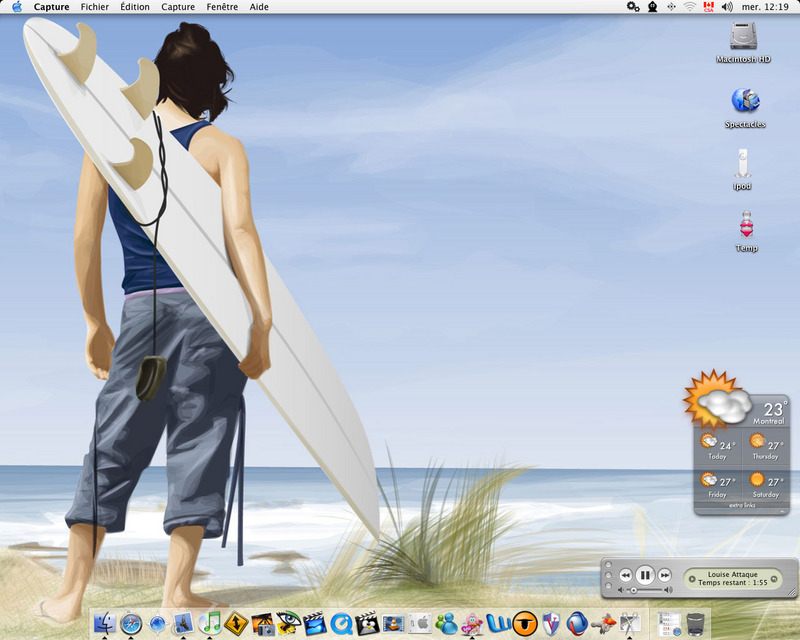The image size is (800, 640).
Task: Click the four-arrow menu bar icon
Action: click(x=671, y=7)
